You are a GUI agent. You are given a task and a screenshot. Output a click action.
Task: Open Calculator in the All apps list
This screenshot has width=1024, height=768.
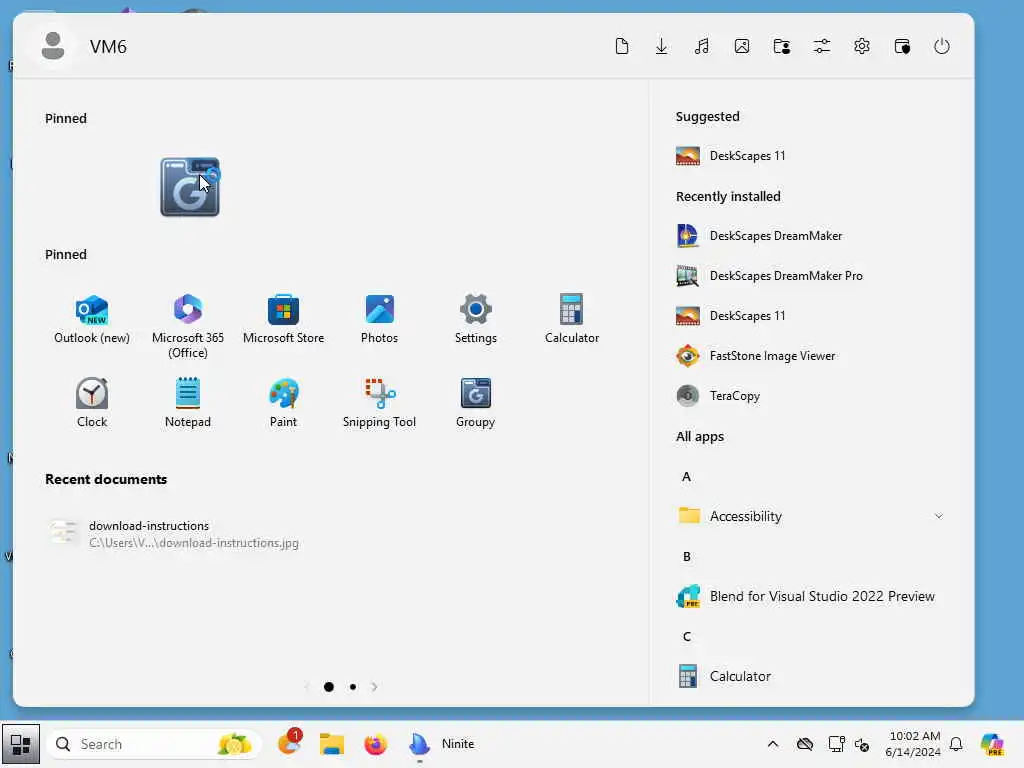point(812,676)
